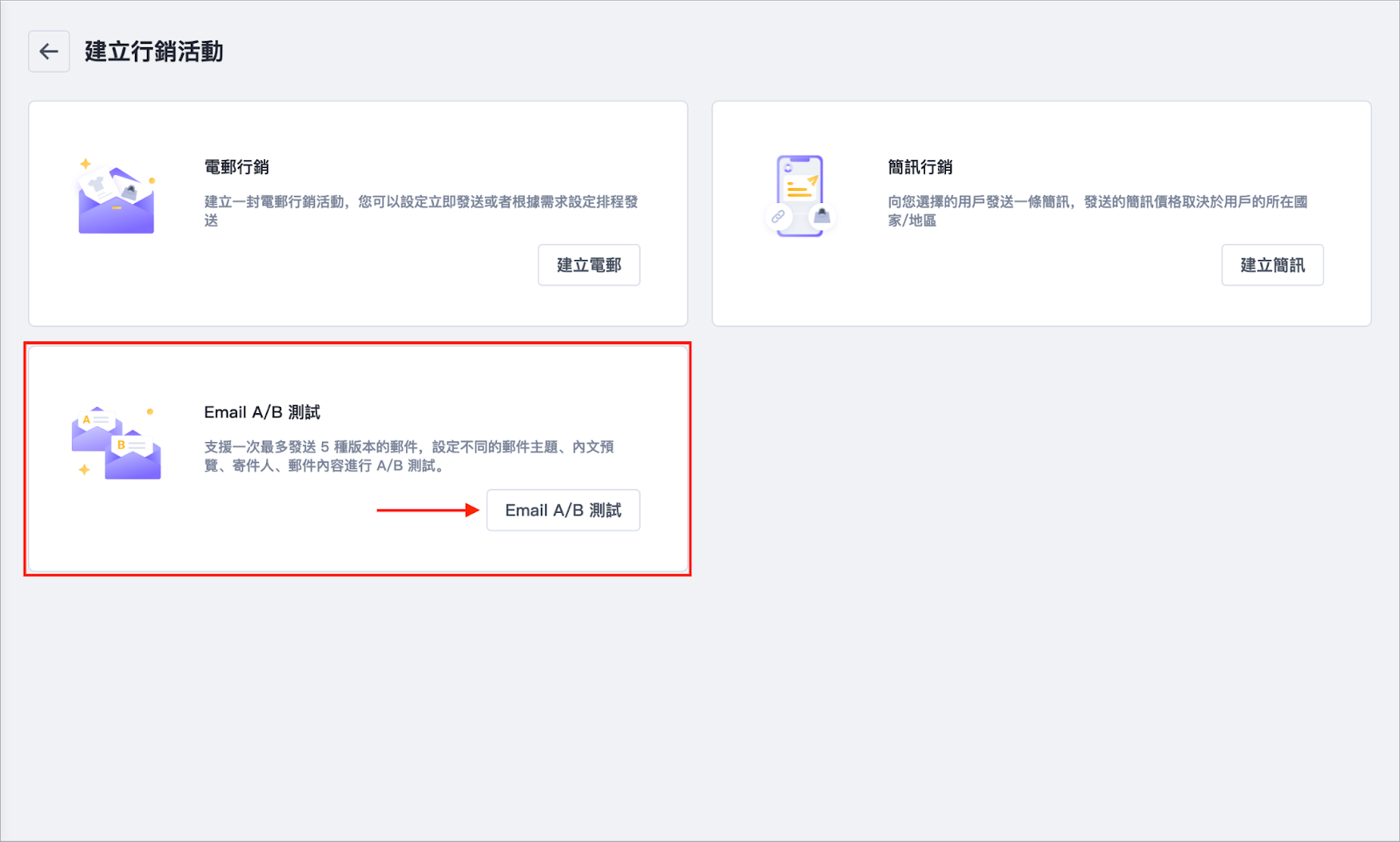1400x842 pixels.
Task: Click the SMS marketing phone illustration
Action: [800, 194]
